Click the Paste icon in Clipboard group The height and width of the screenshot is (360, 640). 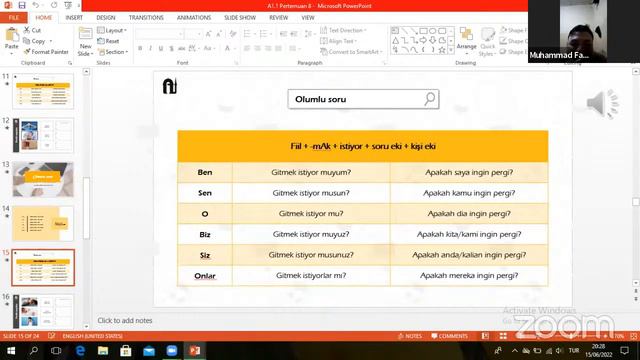point(11,35)
